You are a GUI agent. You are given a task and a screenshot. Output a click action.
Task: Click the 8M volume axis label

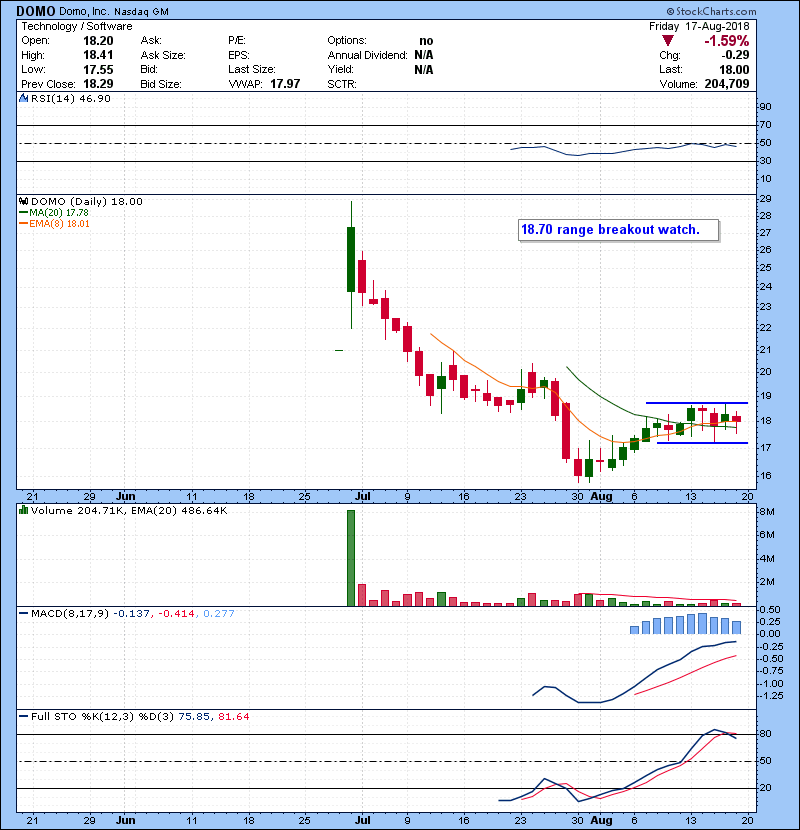[x=767, y=512]
